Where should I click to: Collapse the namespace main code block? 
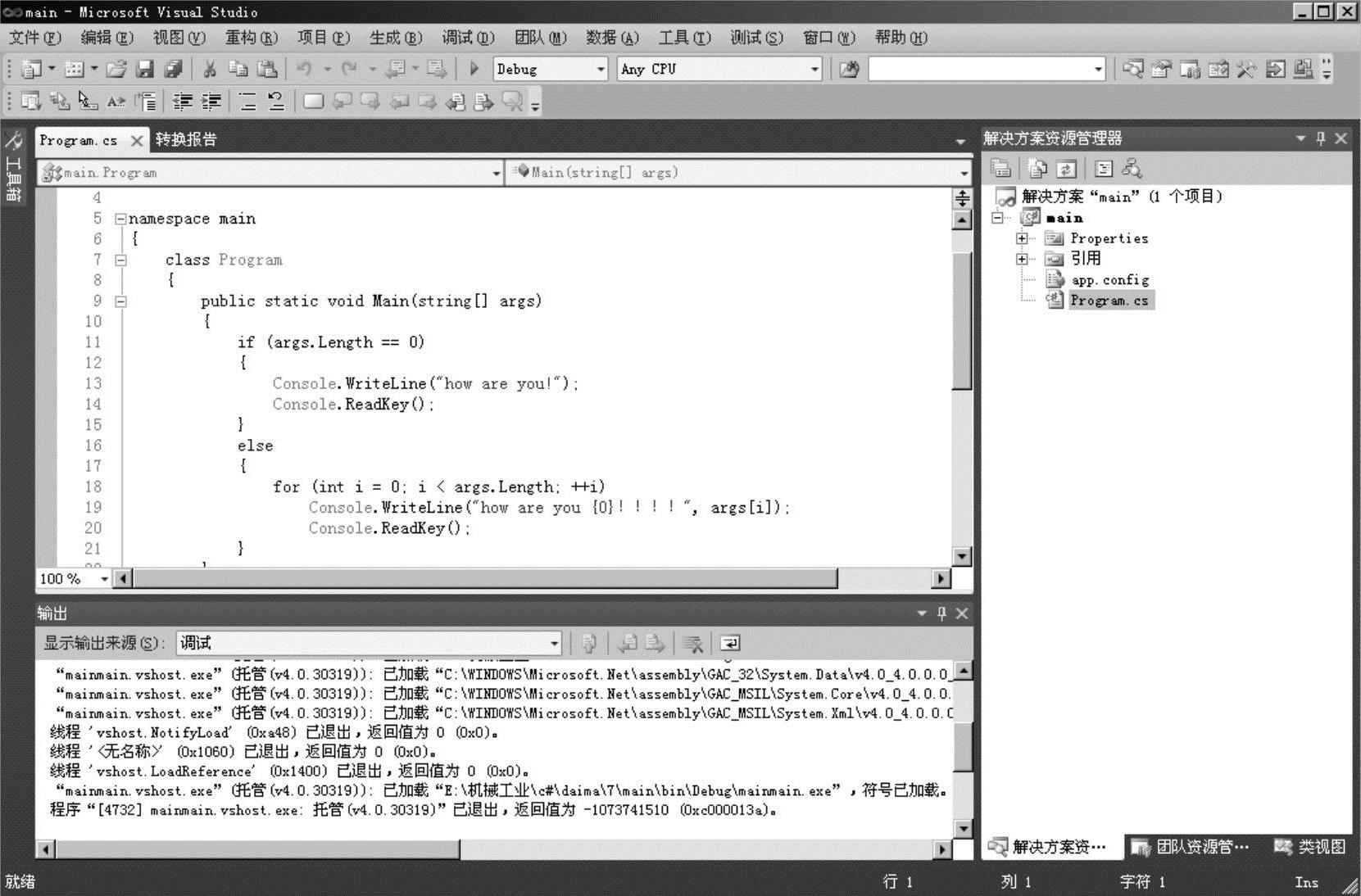[x=120, y=219]
